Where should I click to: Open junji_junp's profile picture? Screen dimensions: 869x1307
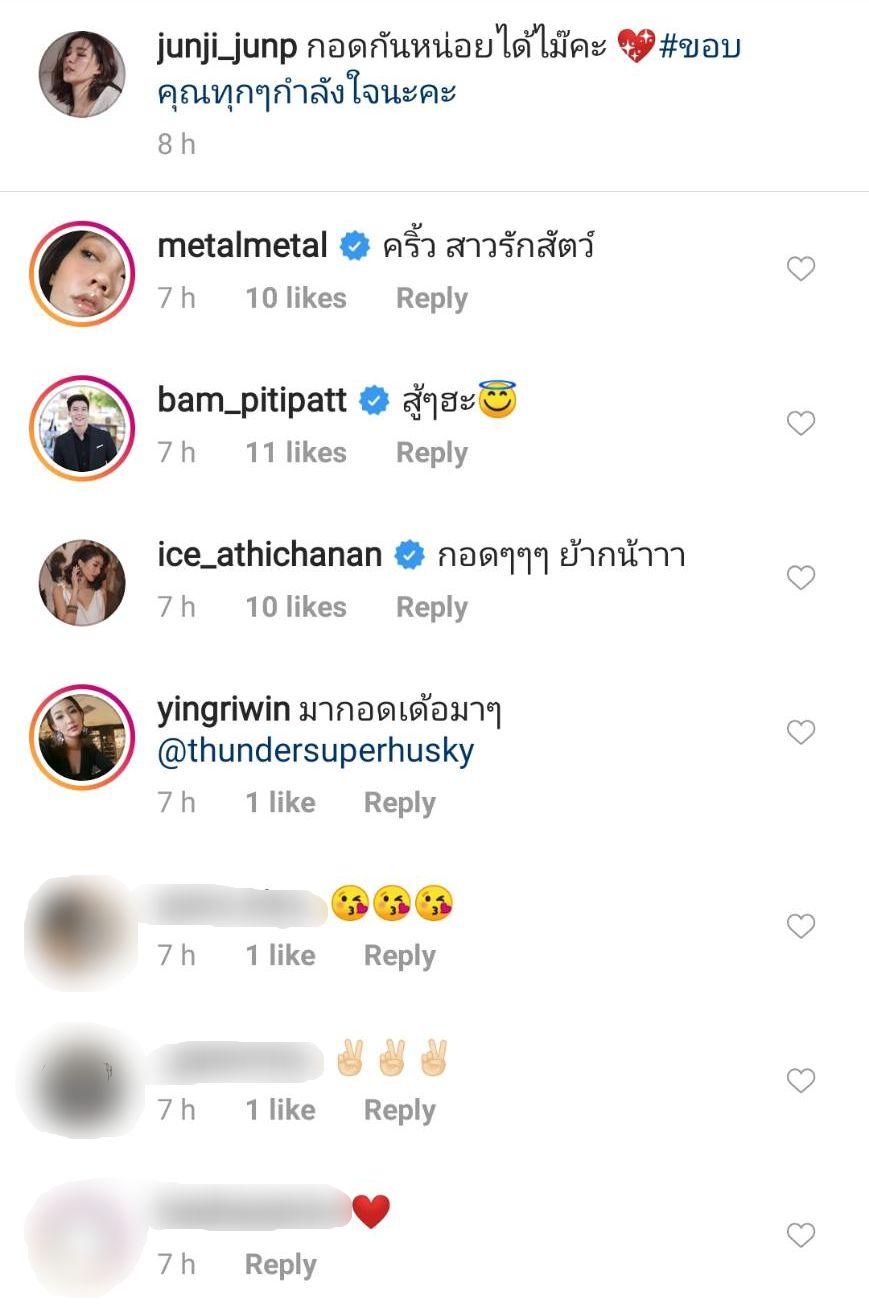[x=82, y=75]
